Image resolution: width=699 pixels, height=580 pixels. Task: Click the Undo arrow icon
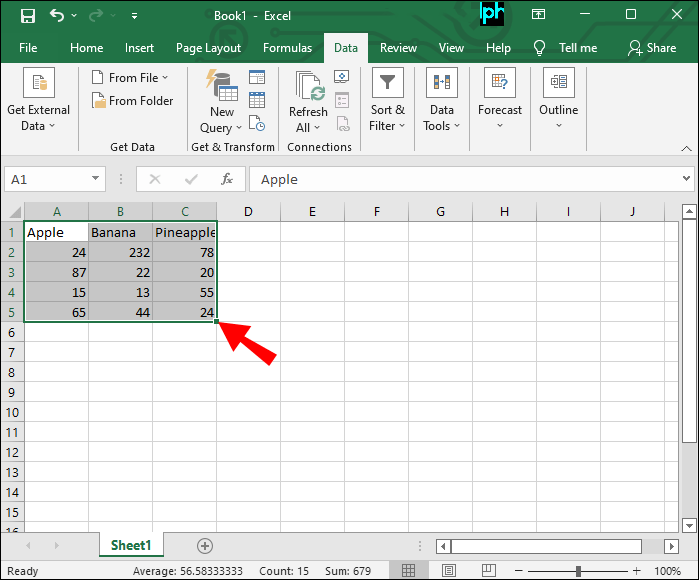click(x=58, y=16)
